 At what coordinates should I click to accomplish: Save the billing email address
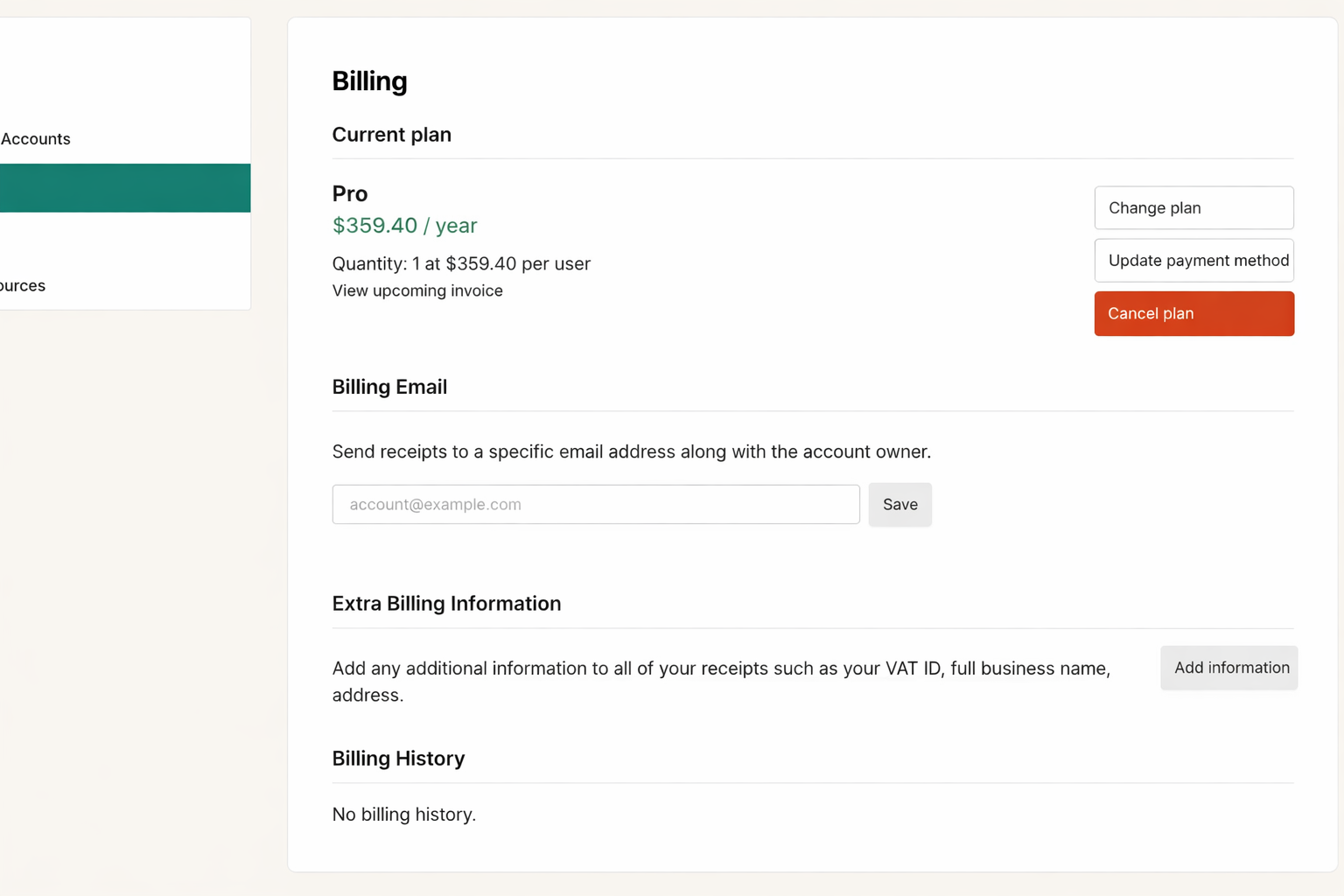899,505
